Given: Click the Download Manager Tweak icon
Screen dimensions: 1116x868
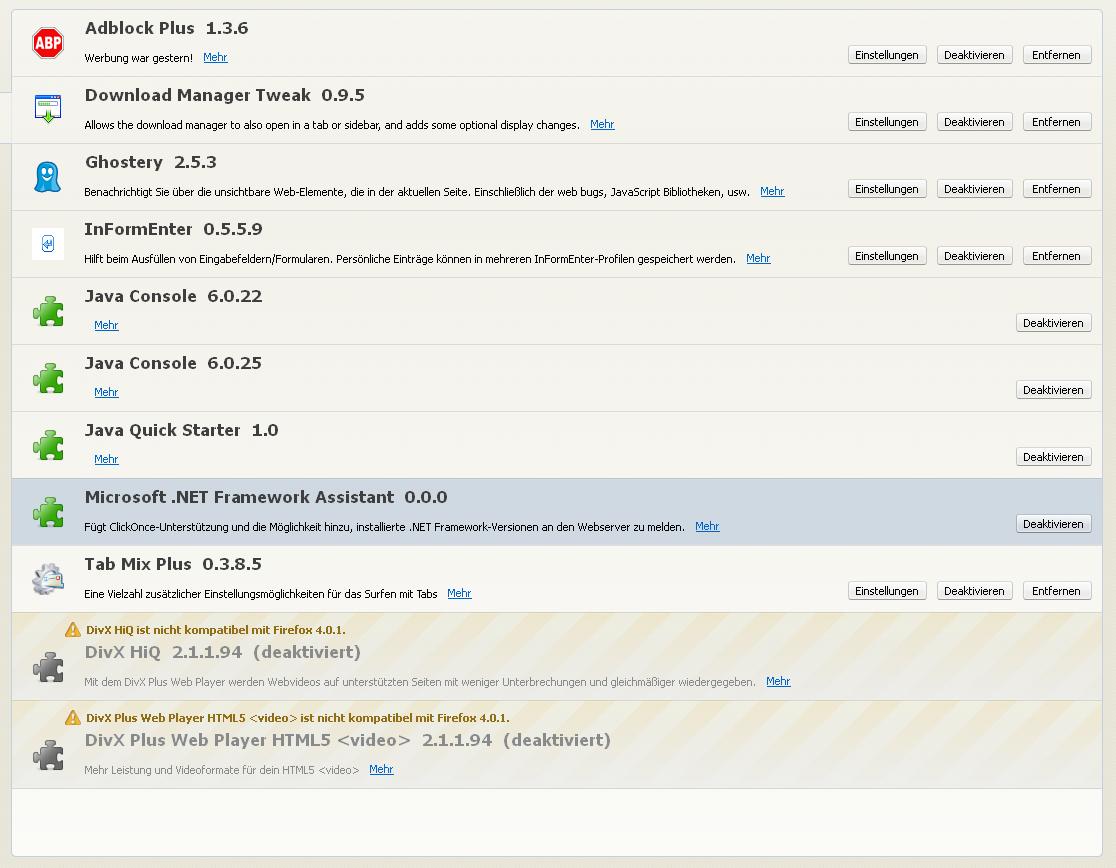Looking at the screenshot, I should pyautogui.click(x=48, y=109).
